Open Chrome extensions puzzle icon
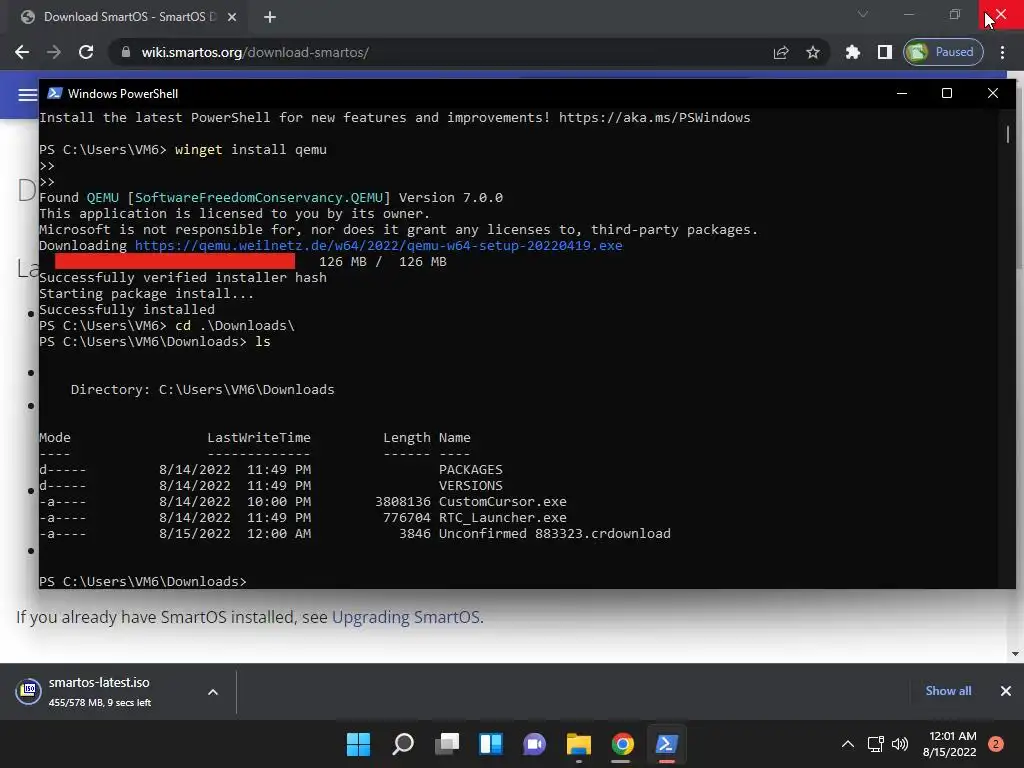Image resolution: width=1024 pixels, height=768 pixels. (852, 52)
